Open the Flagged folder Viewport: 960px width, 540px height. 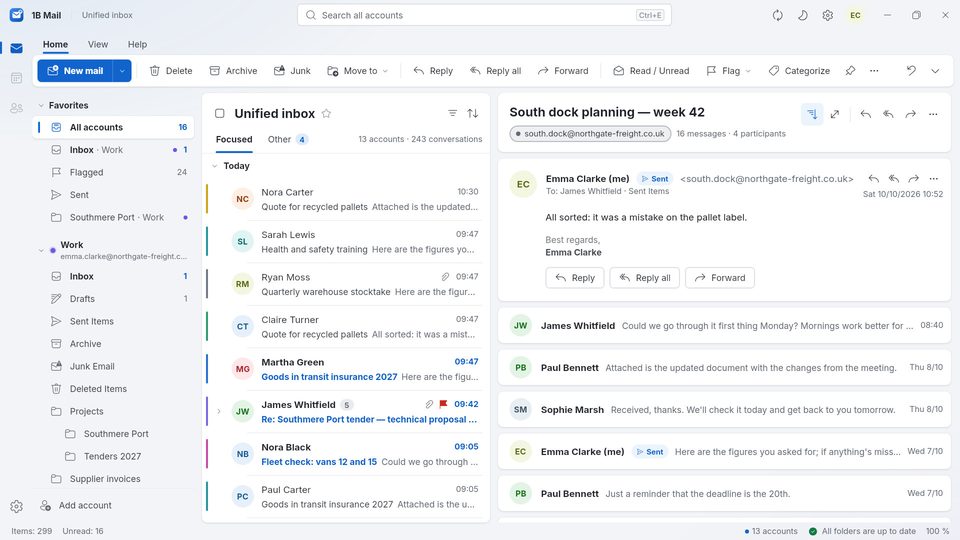113,173
